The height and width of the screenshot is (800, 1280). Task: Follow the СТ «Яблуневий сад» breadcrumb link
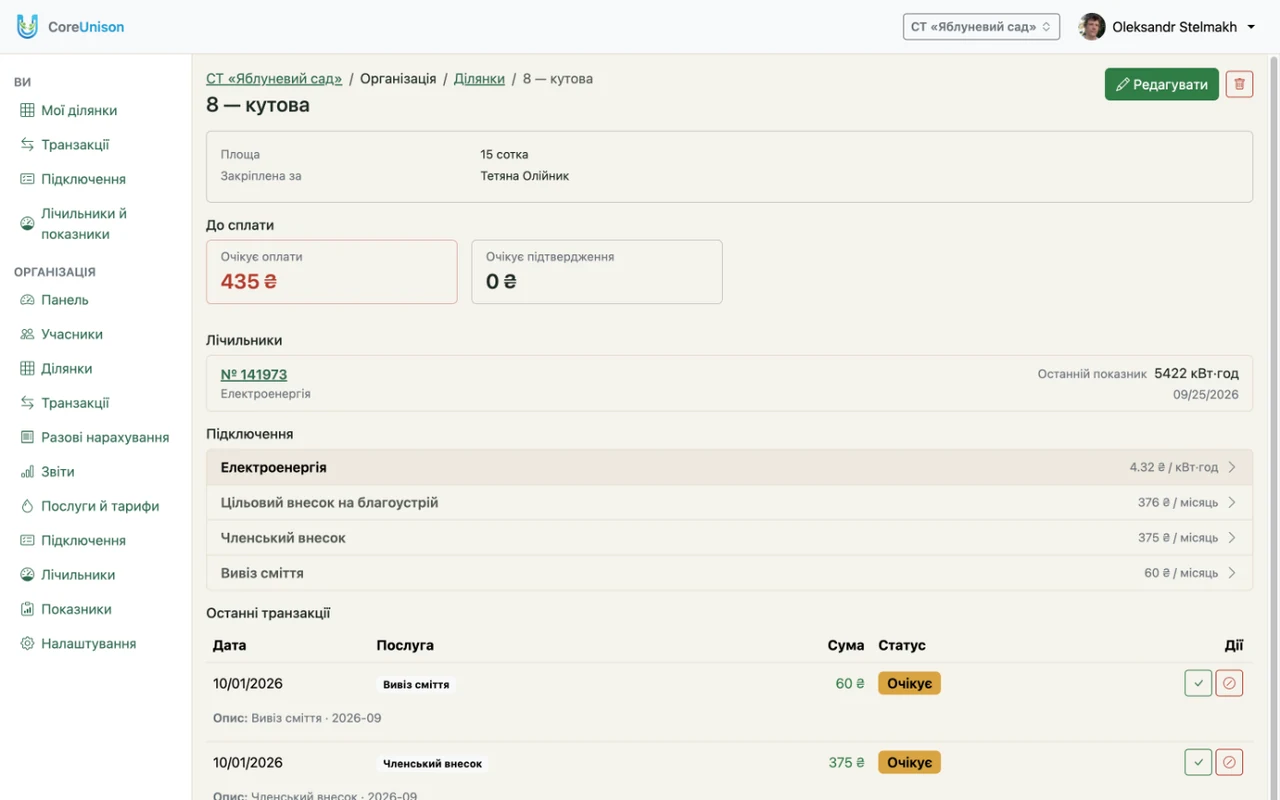(x=274, y=79)
